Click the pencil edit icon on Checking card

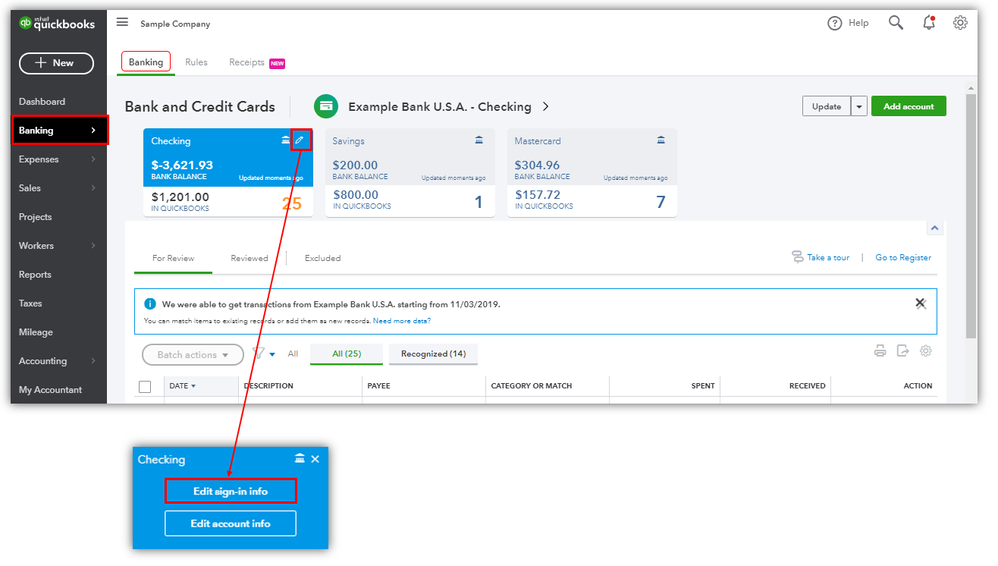tap(300, 140)
